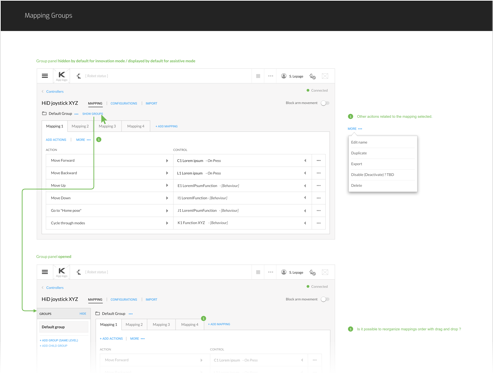The height and width of the screenshot is (373, 493).
Task: Select the Mapping 4 tab in the hidden-group-panel mockup
Action: coord(136,126)
